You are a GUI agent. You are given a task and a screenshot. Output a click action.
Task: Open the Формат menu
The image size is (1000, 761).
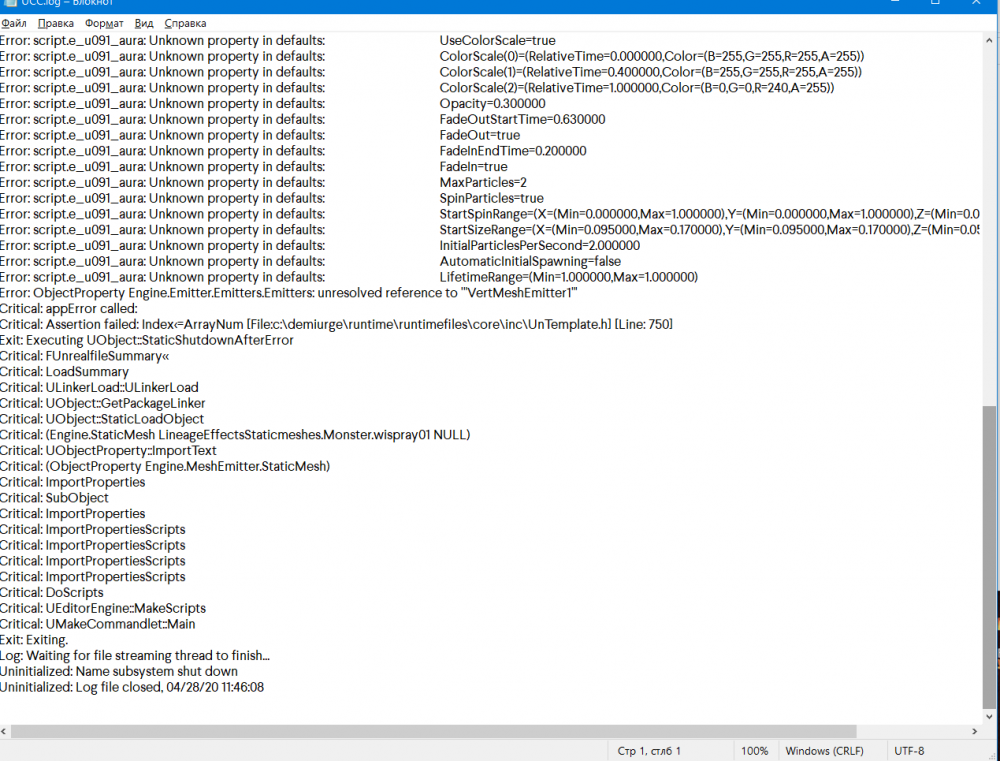(x=104, y=22)
